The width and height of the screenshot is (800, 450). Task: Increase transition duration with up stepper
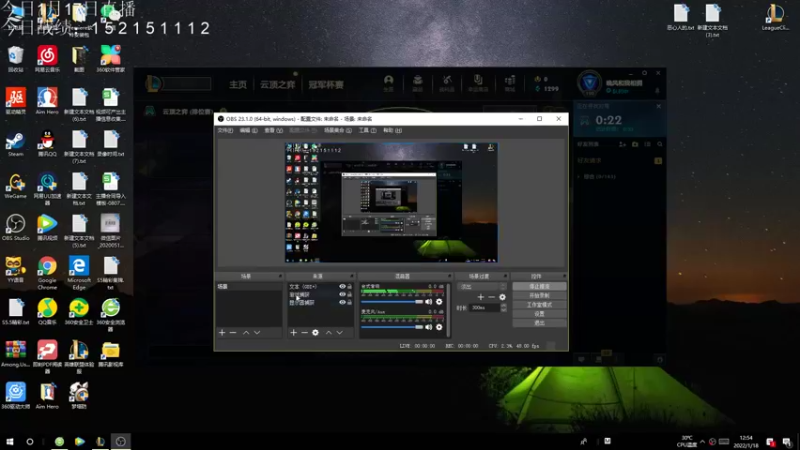504,306
